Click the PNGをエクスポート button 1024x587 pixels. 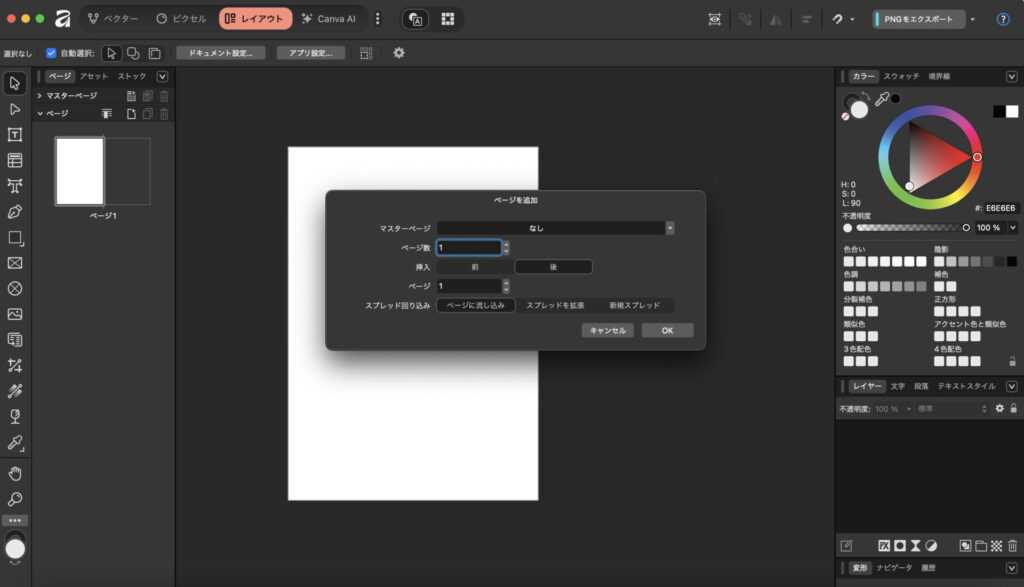(x=919, y=19)
